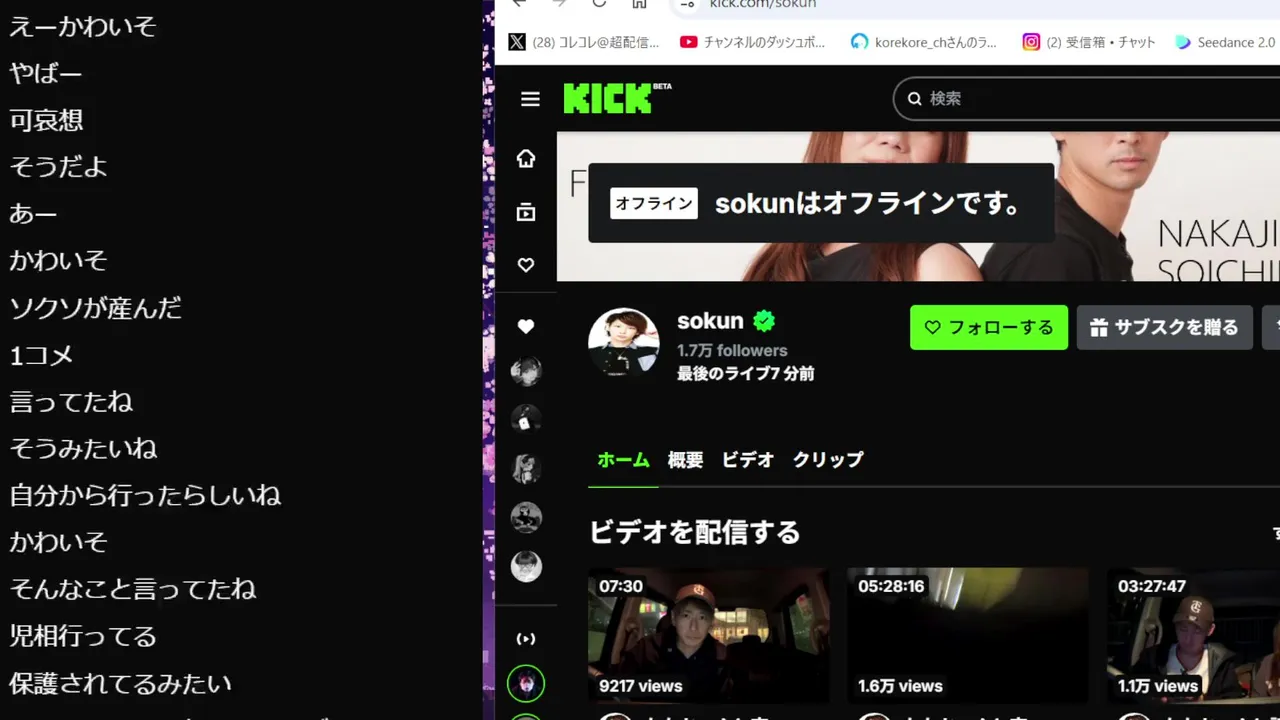The height and width of the screenshot is (720, 1280).
Task: Click chat comment やばー
Action: 46,73
